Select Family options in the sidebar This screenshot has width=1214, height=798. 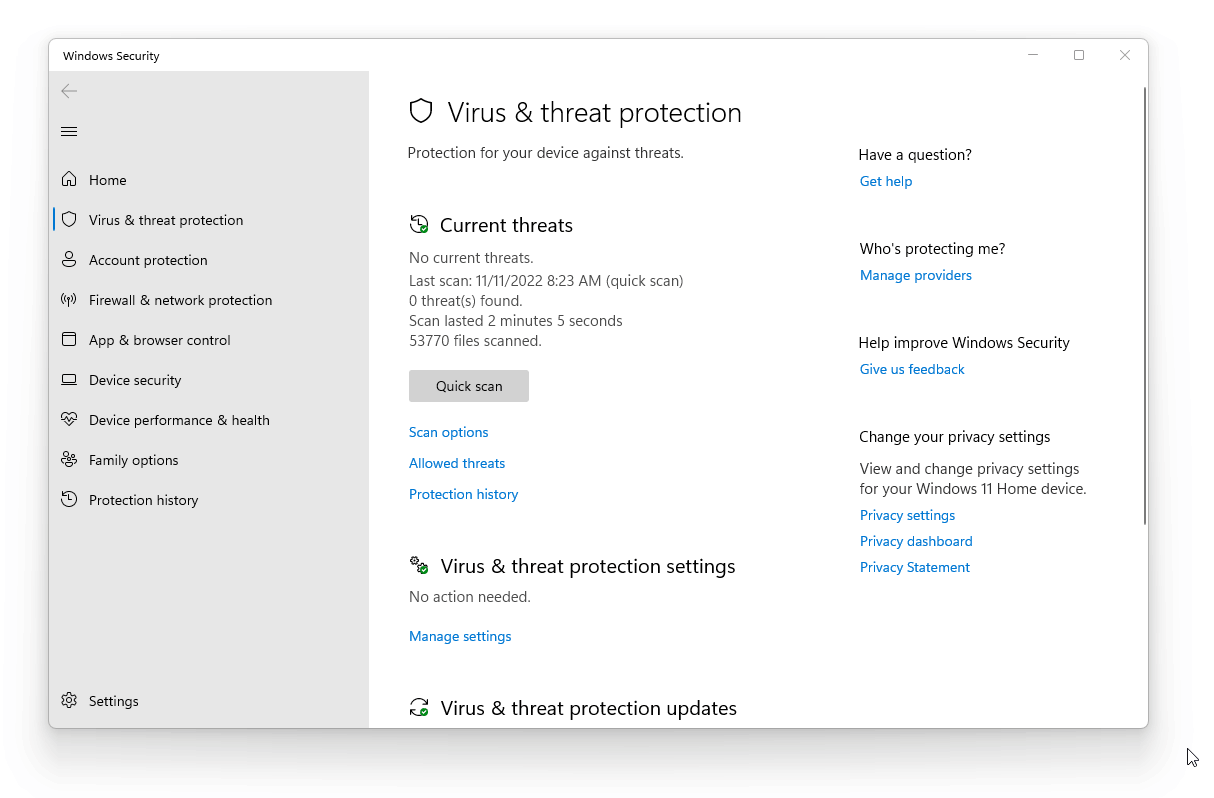click(x=132, y=460)
